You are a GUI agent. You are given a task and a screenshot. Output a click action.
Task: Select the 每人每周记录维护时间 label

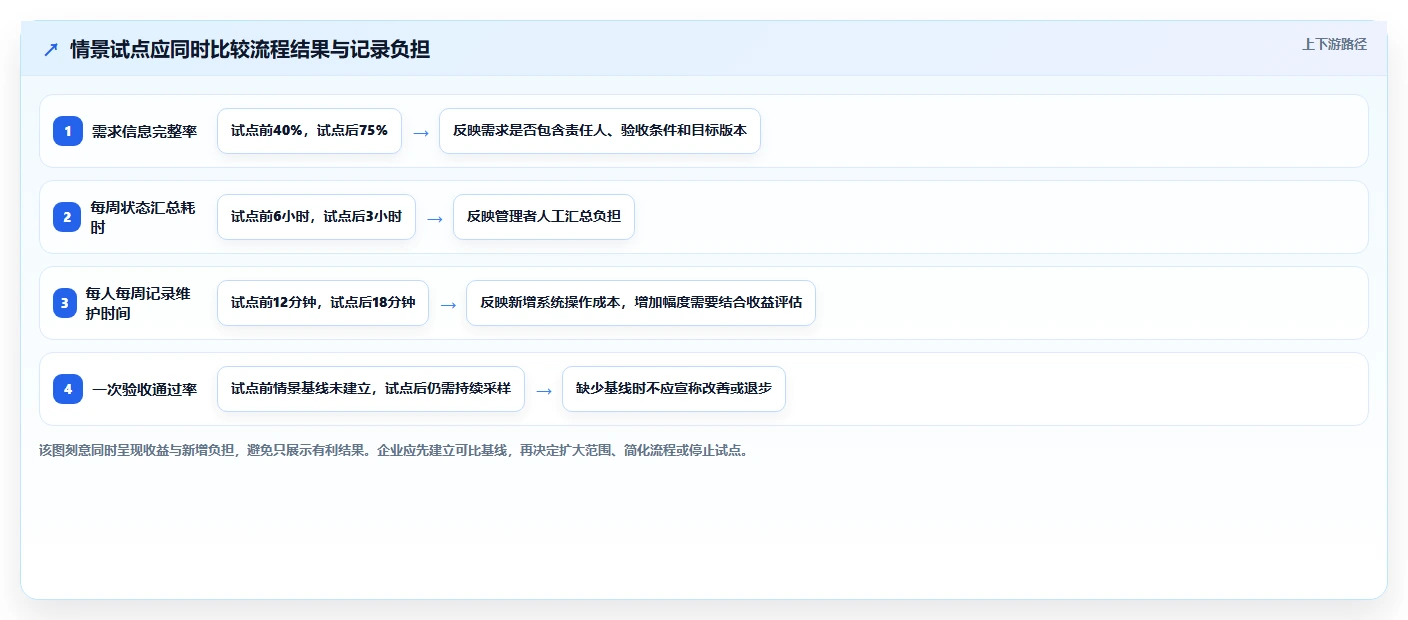pos(138,303)
